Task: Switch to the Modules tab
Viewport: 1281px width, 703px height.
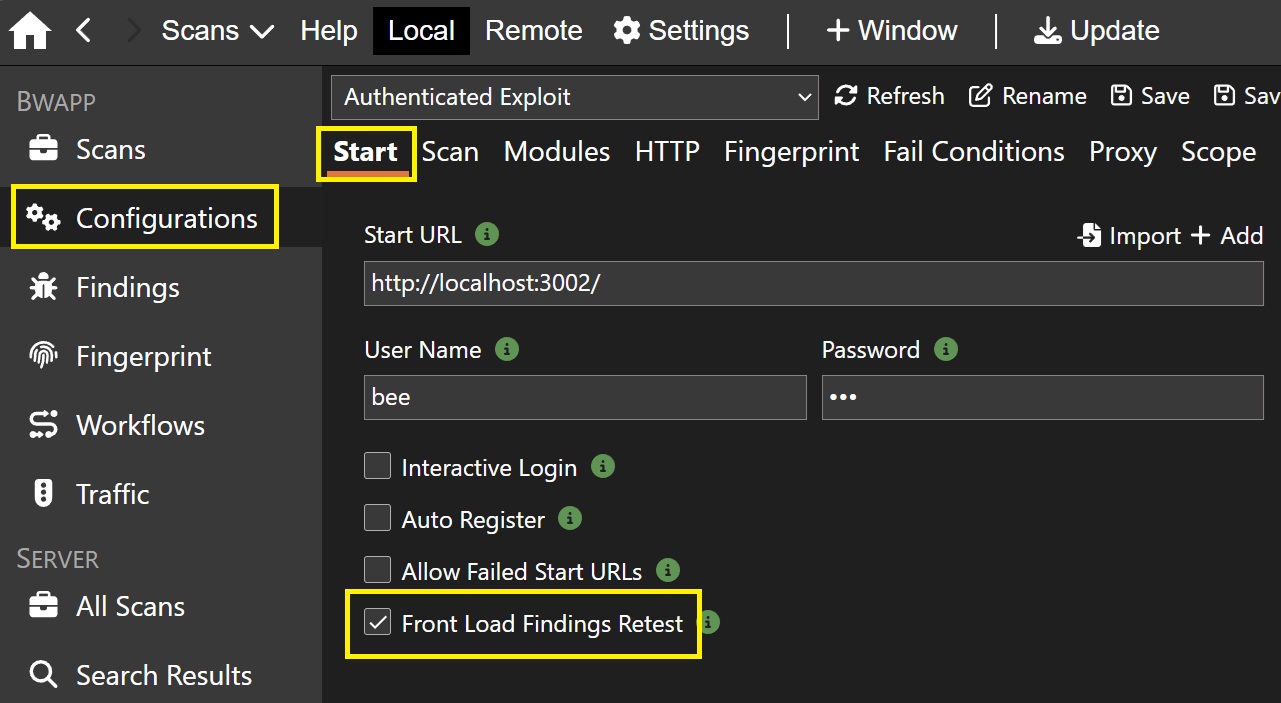Action: [x=557, y=152]
